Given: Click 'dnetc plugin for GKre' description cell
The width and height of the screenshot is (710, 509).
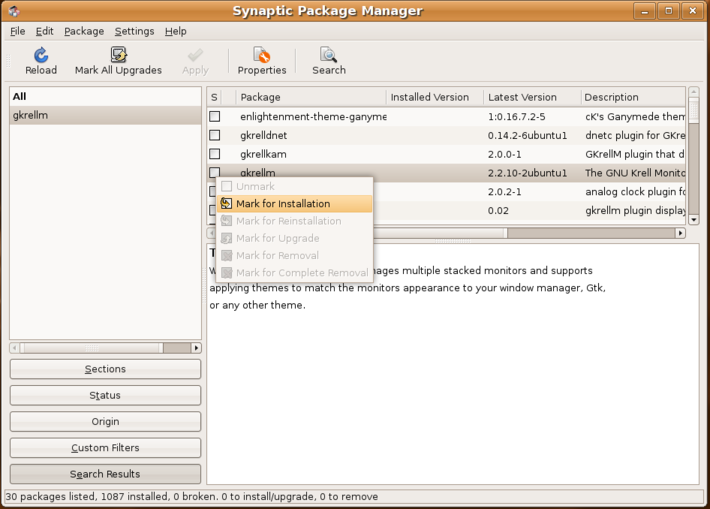Looking at the screenshot, I should click(x=635, y=135).
